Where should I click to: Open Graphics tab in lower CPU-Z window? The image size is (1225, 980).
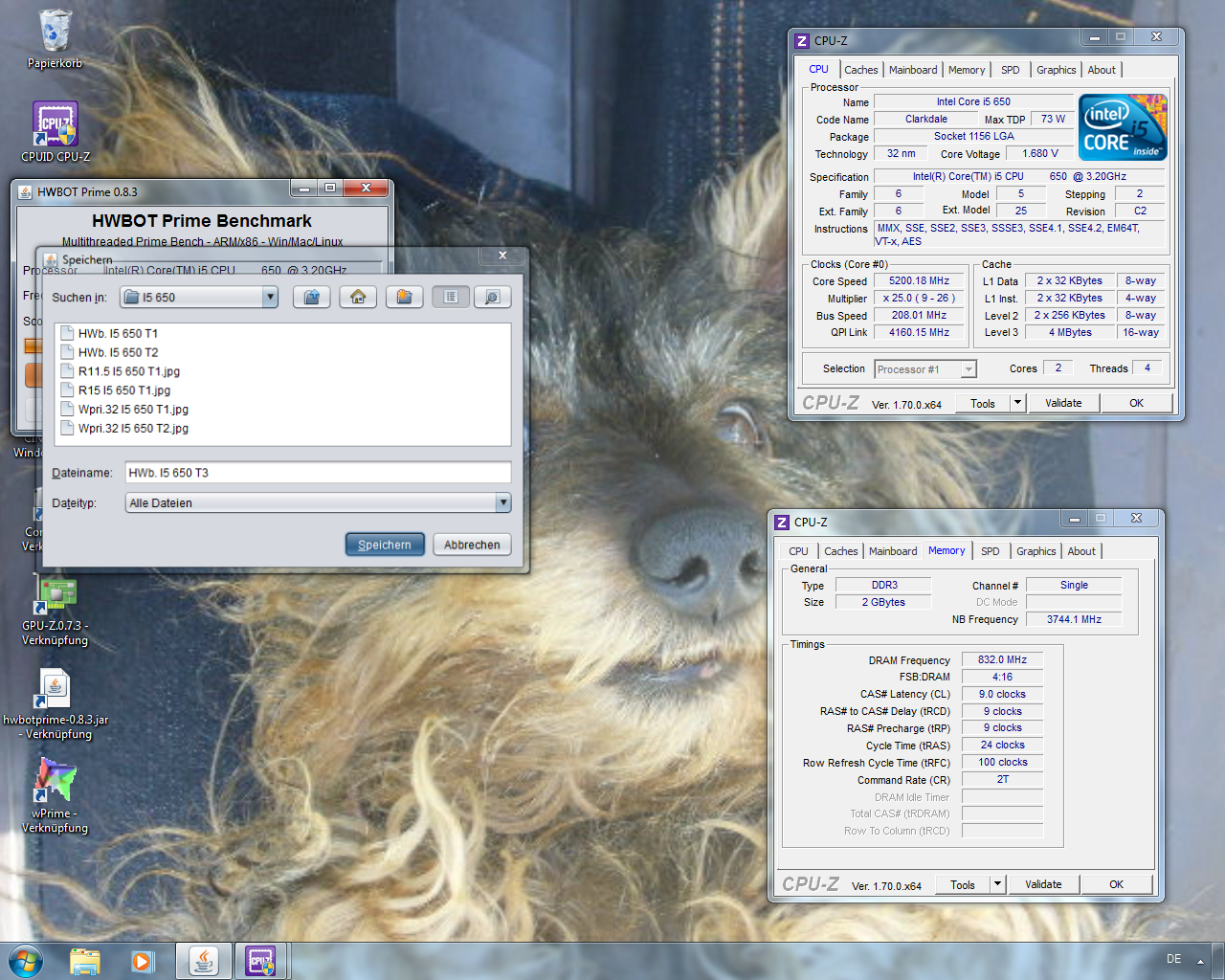[1036, 551]
